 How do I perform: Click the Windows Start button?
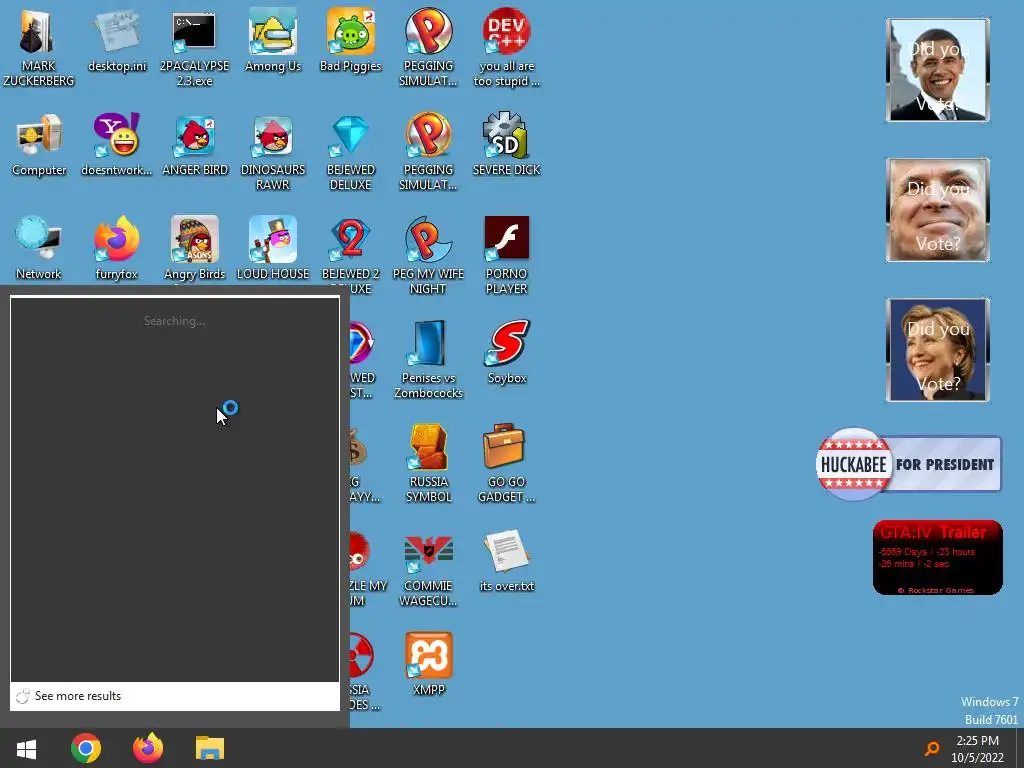pyautogui.click(x=26, y=748)
